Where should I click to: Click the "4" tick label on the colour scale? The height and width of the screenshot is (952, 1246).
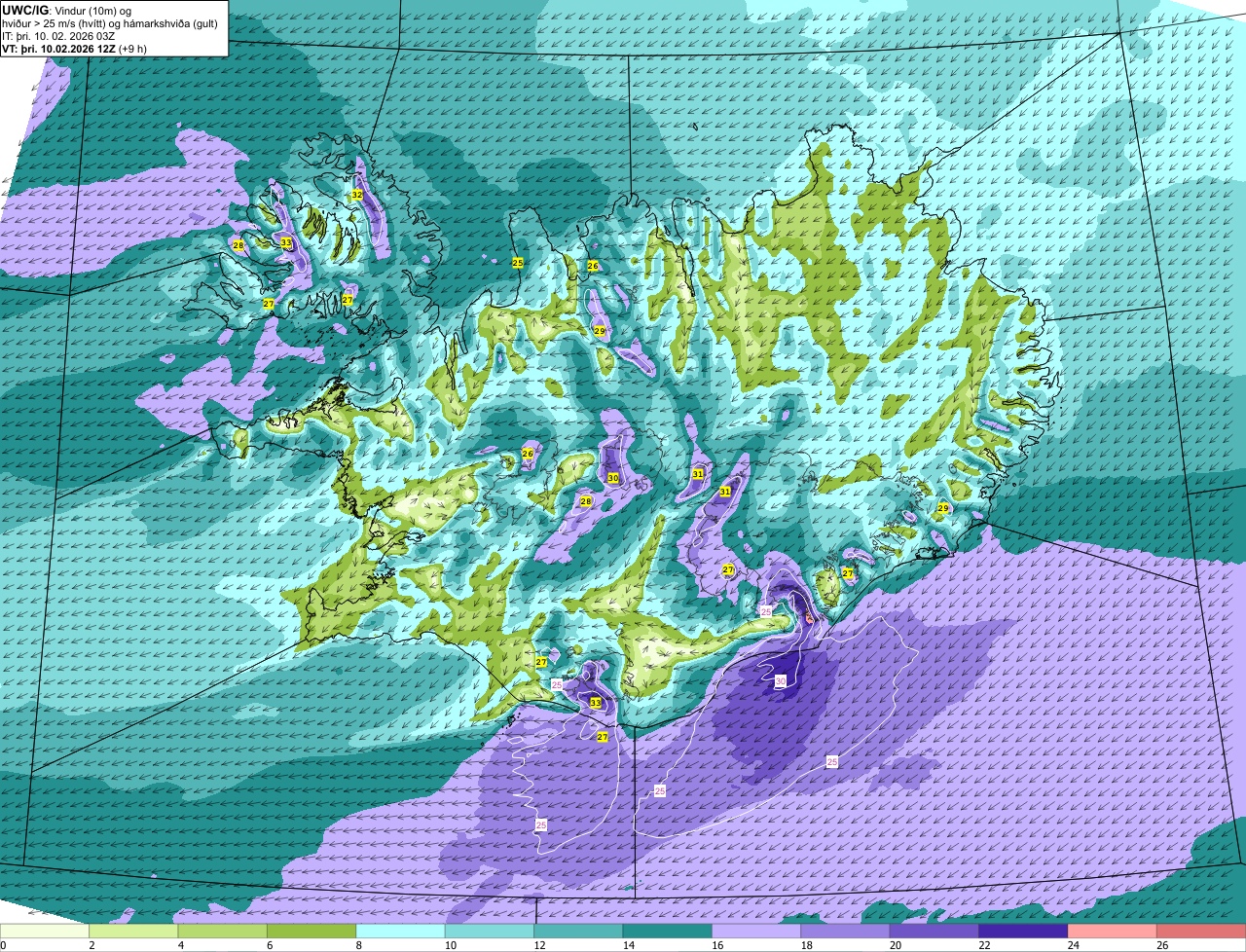[181, 945]
